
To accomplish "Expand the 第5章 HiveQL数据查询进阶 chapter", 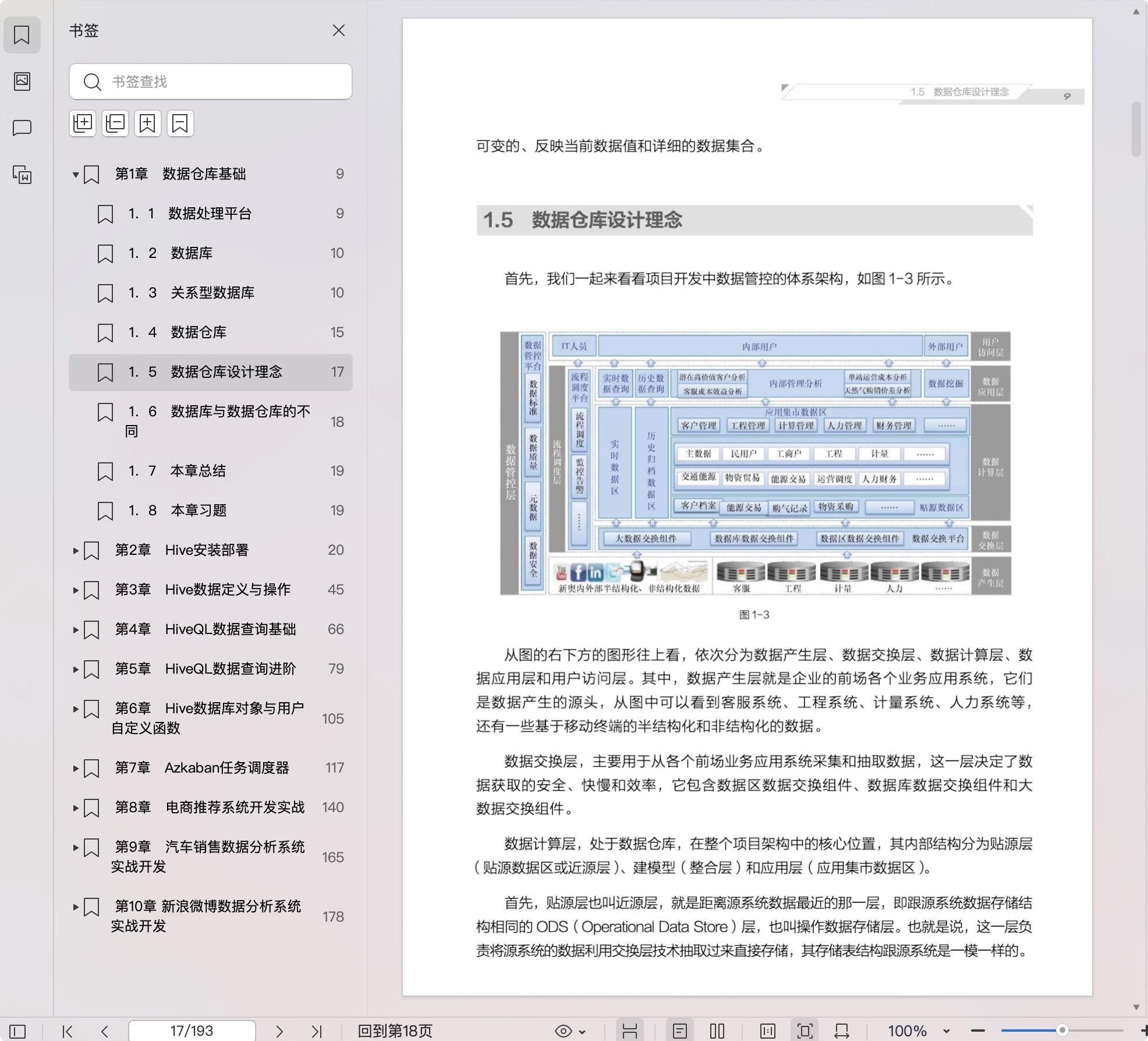I will [76, 669].
